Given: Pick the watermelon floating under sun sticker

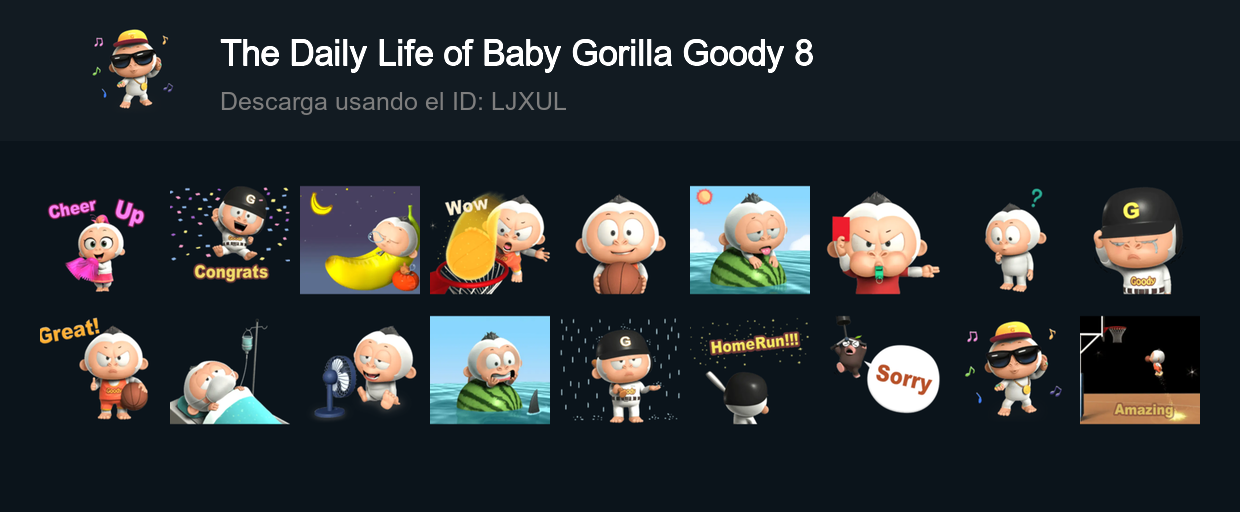Looking at the screenshot, I should click(750, 240).
